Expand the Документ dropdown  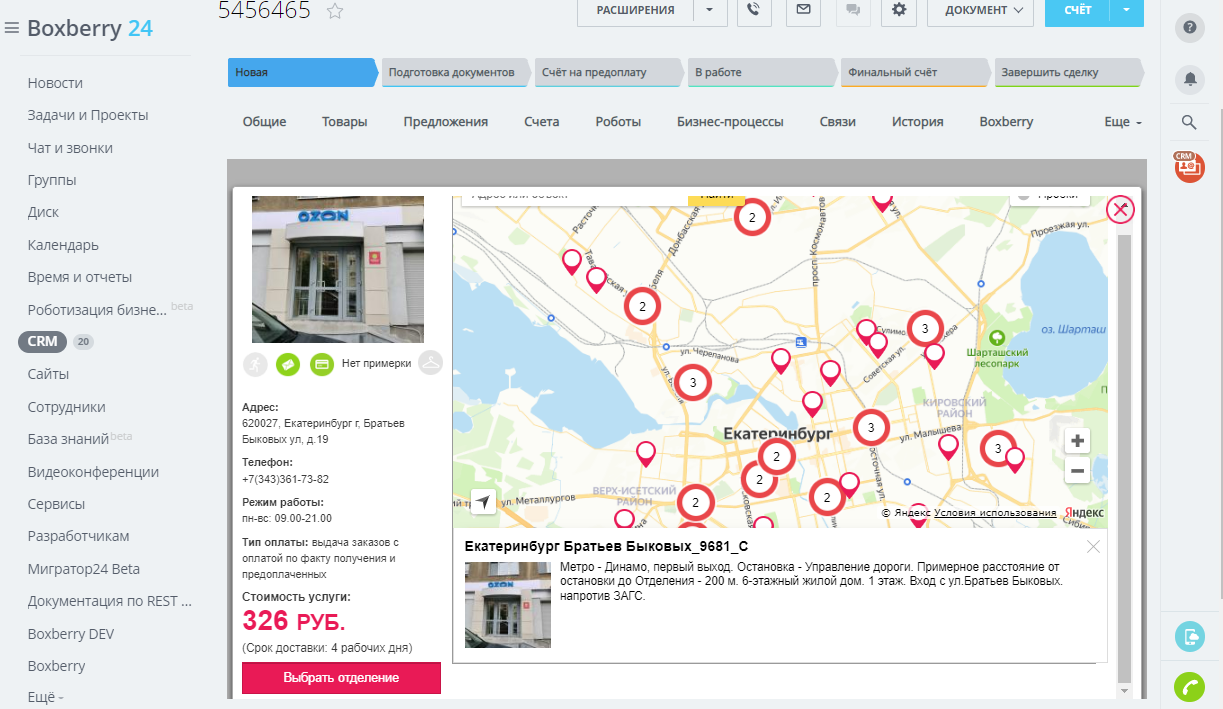click(x=979, y=10)
